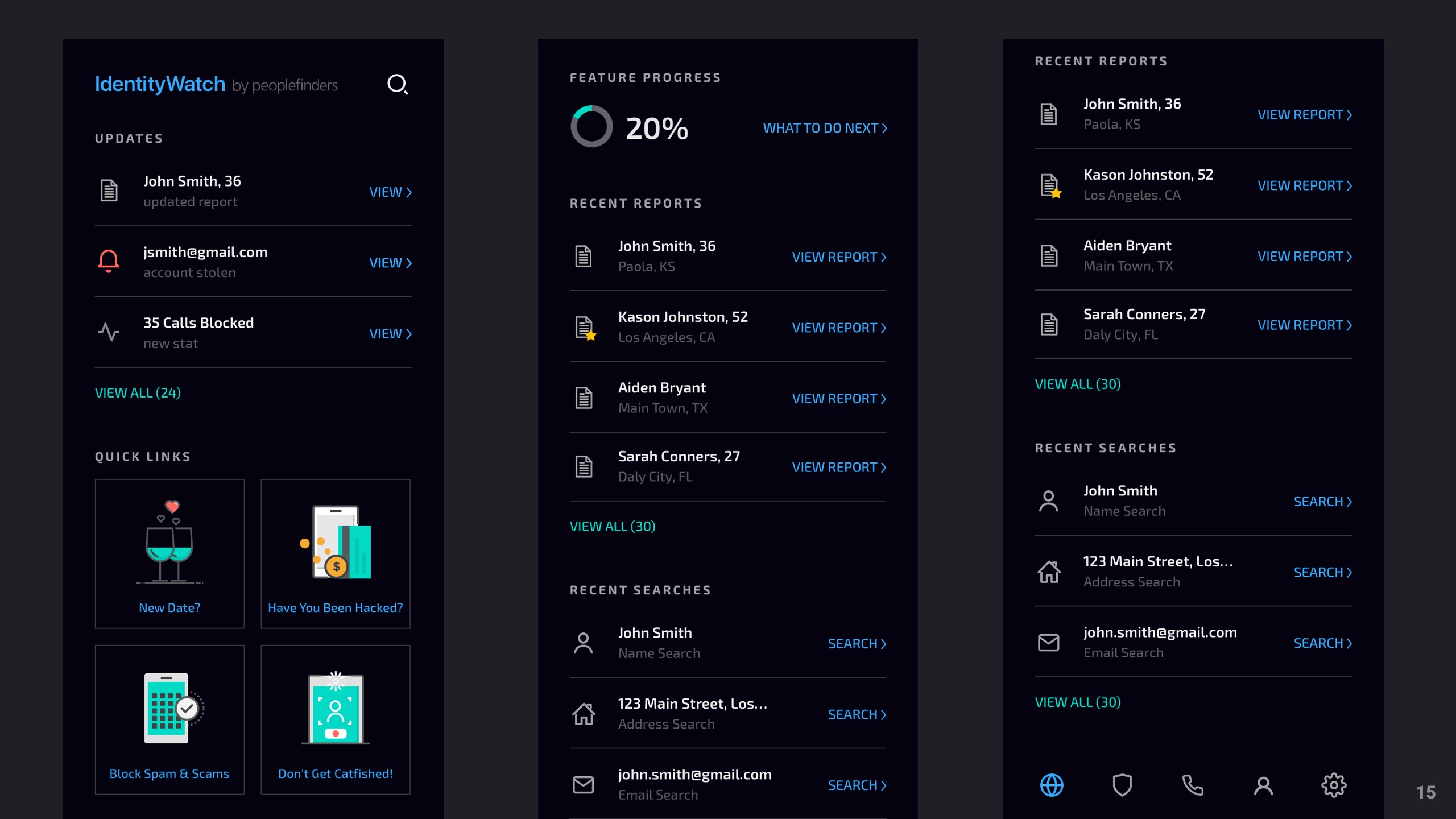
Task: Select the globe tab in bottom navigation
Action: (1052, 785)
